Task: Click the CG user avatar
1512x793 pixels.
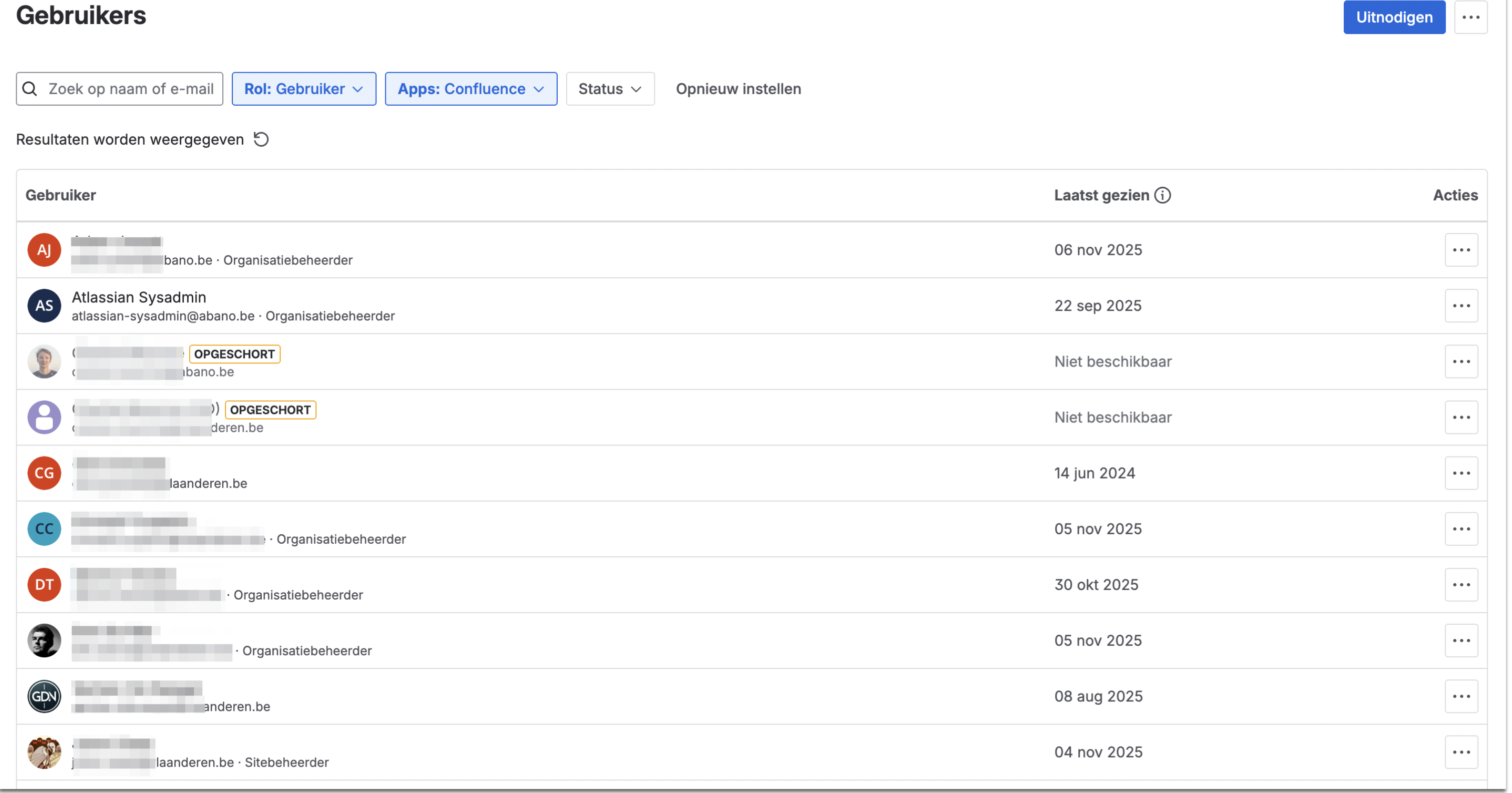Action: (44, 473)
